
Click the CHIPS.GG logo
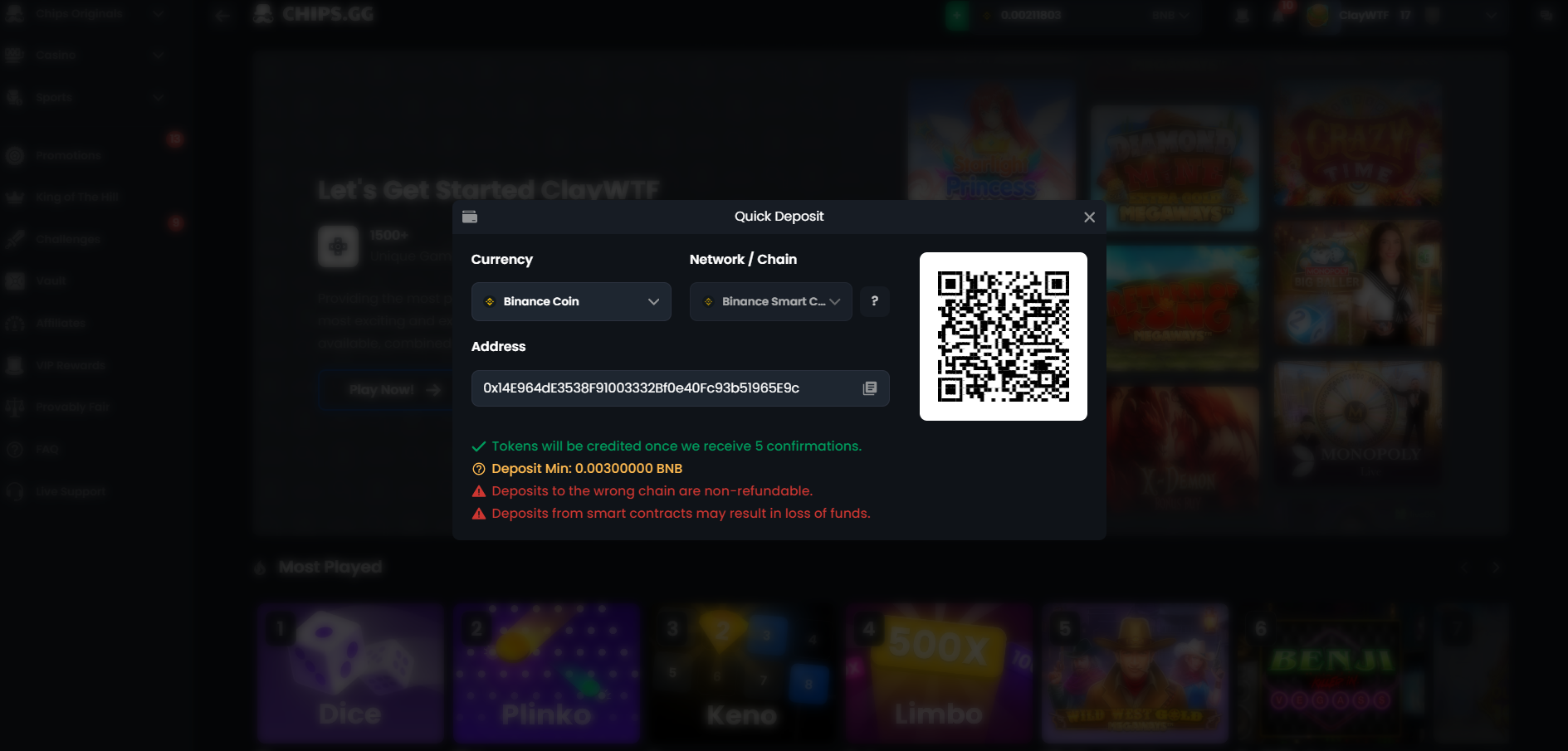coord(314,14)
